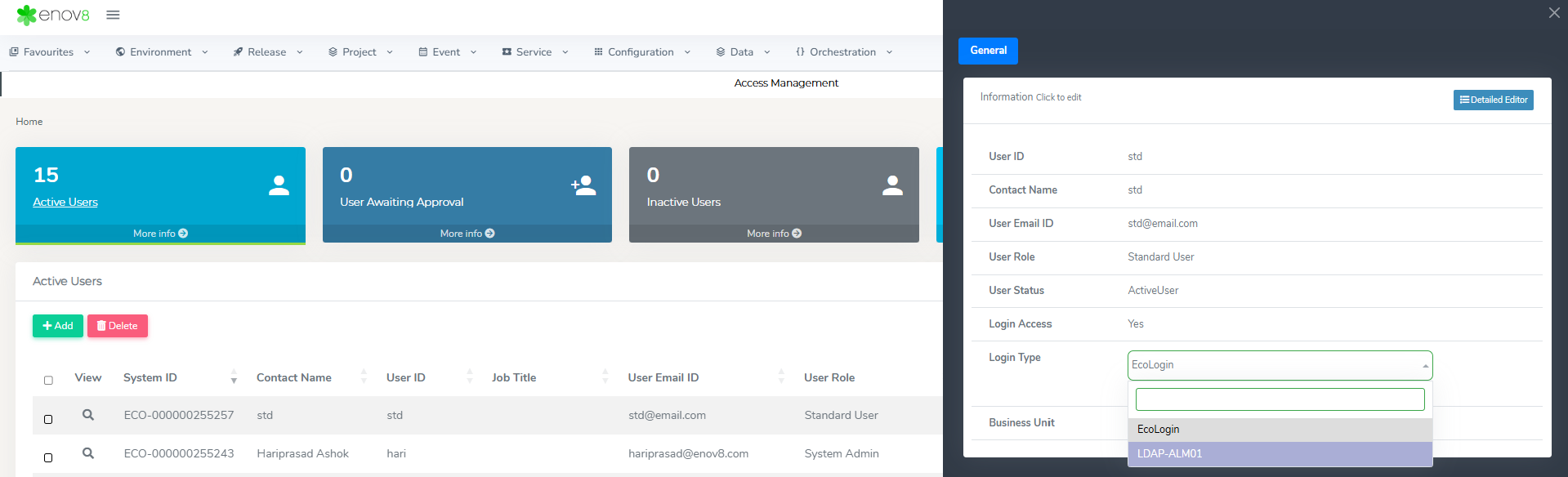
Task: Choose LDAP-ALM01 from the dropdown list
Action: pyautogui.click(x=1280, y=454)
